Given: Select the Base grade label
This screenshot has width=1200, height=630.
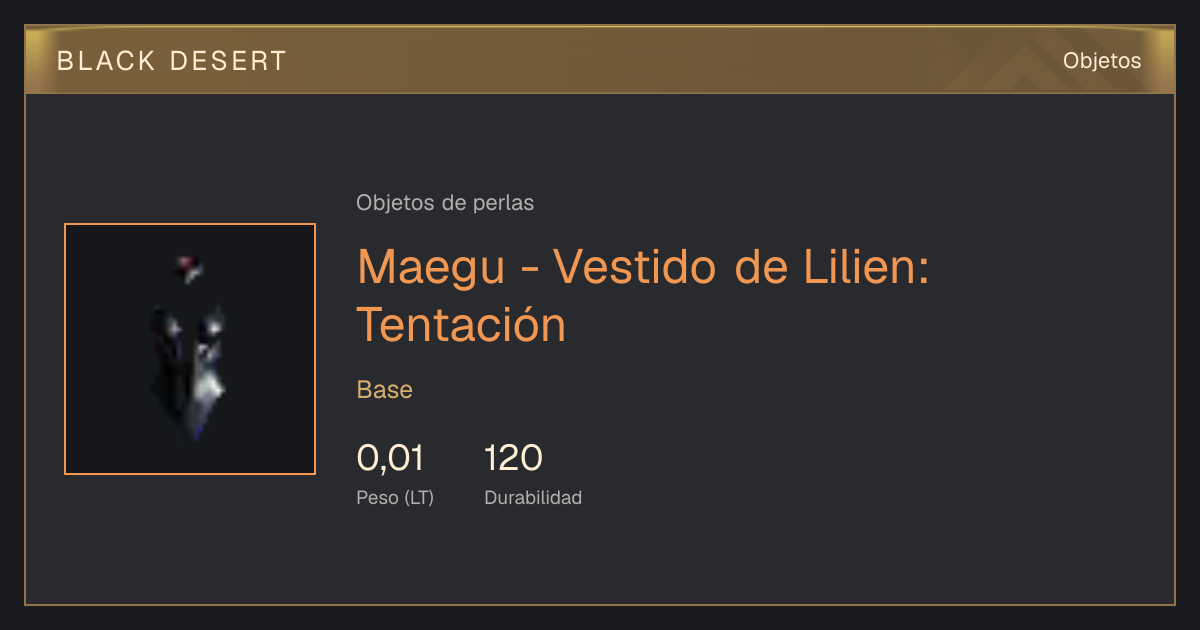Looking at the screenshot, I should [x=385, y=390].
